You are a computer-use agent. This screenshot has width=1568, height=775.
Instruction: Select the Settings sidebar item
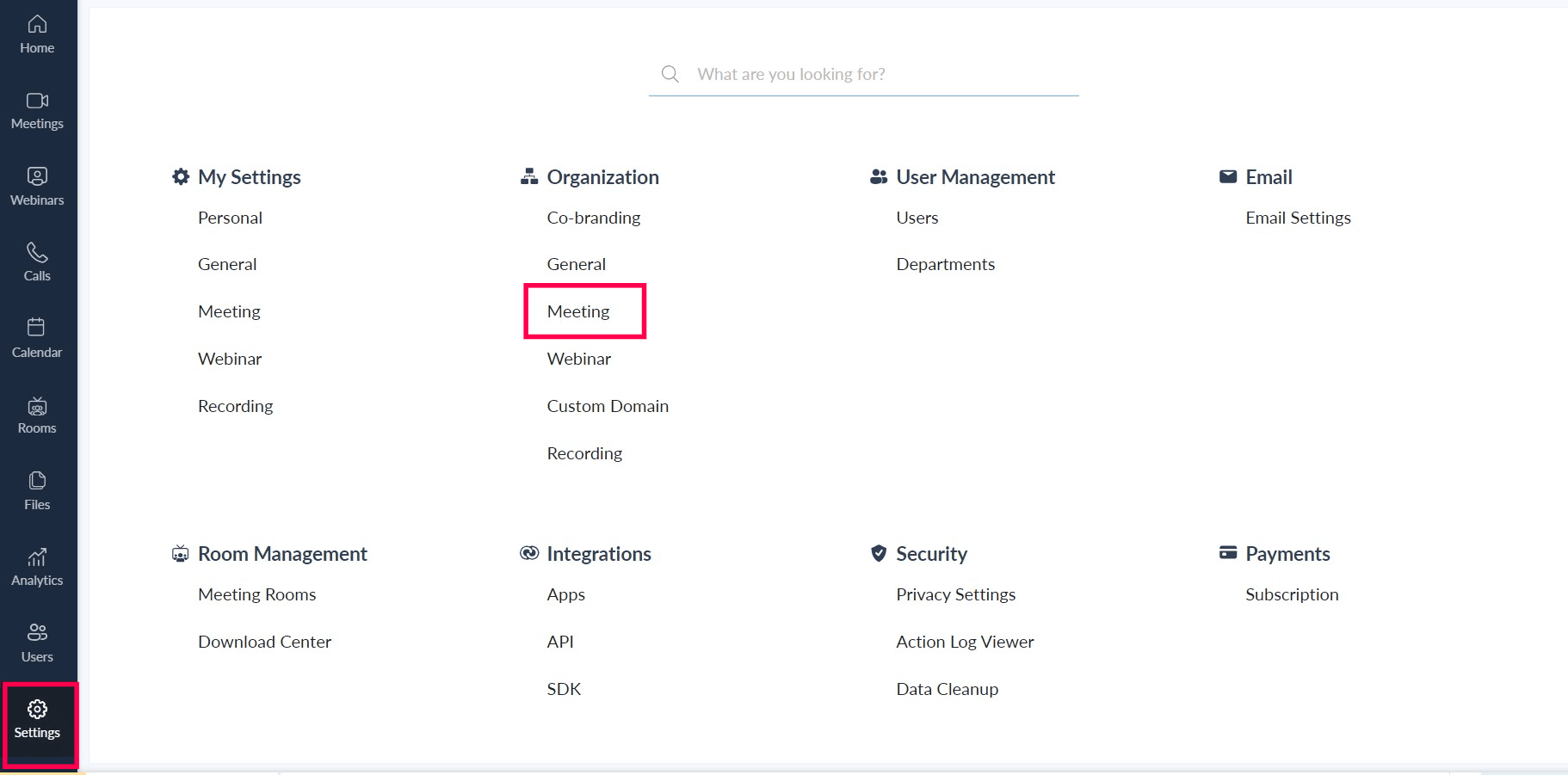pos(37,720)
